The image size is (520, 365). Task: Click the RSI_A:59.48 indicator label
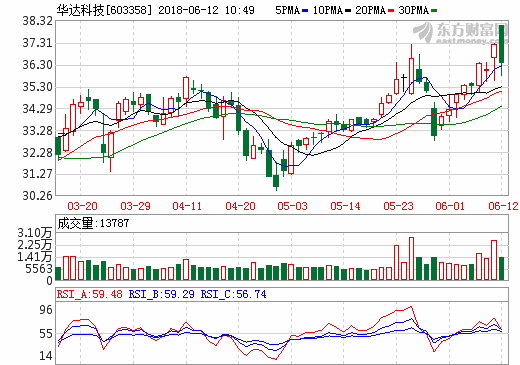[x=90, y=294]
